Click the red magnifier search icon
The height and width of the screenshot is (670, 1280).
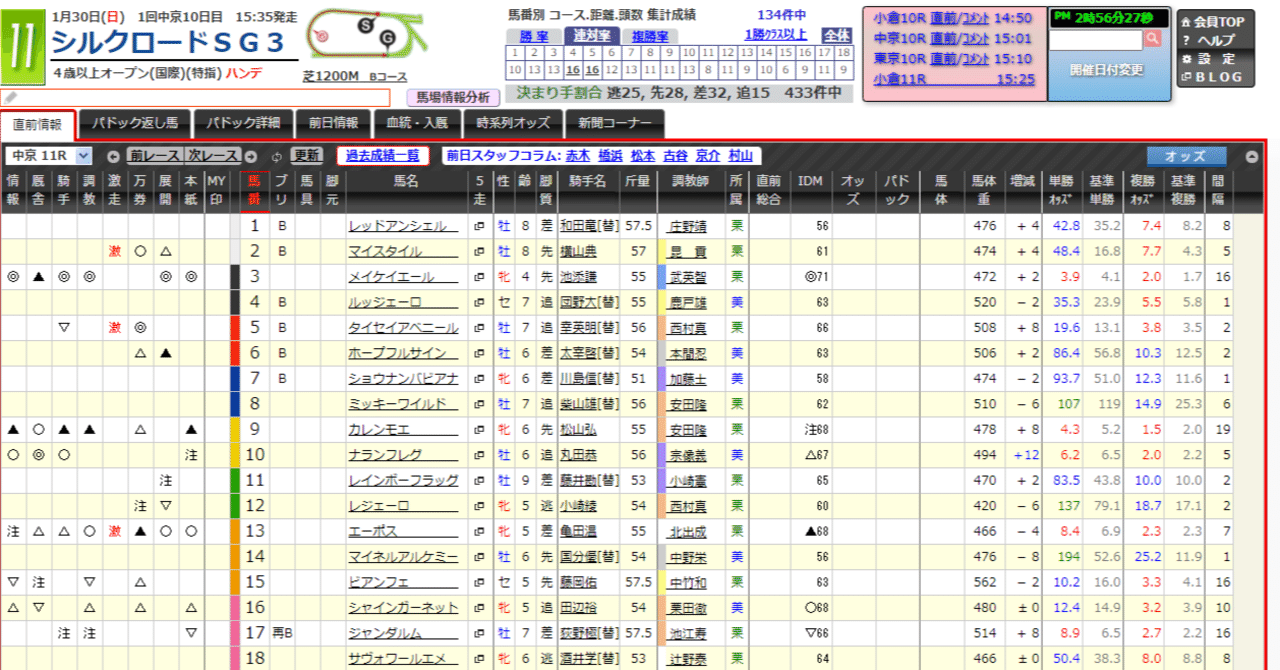click(x=1154, y=38)
